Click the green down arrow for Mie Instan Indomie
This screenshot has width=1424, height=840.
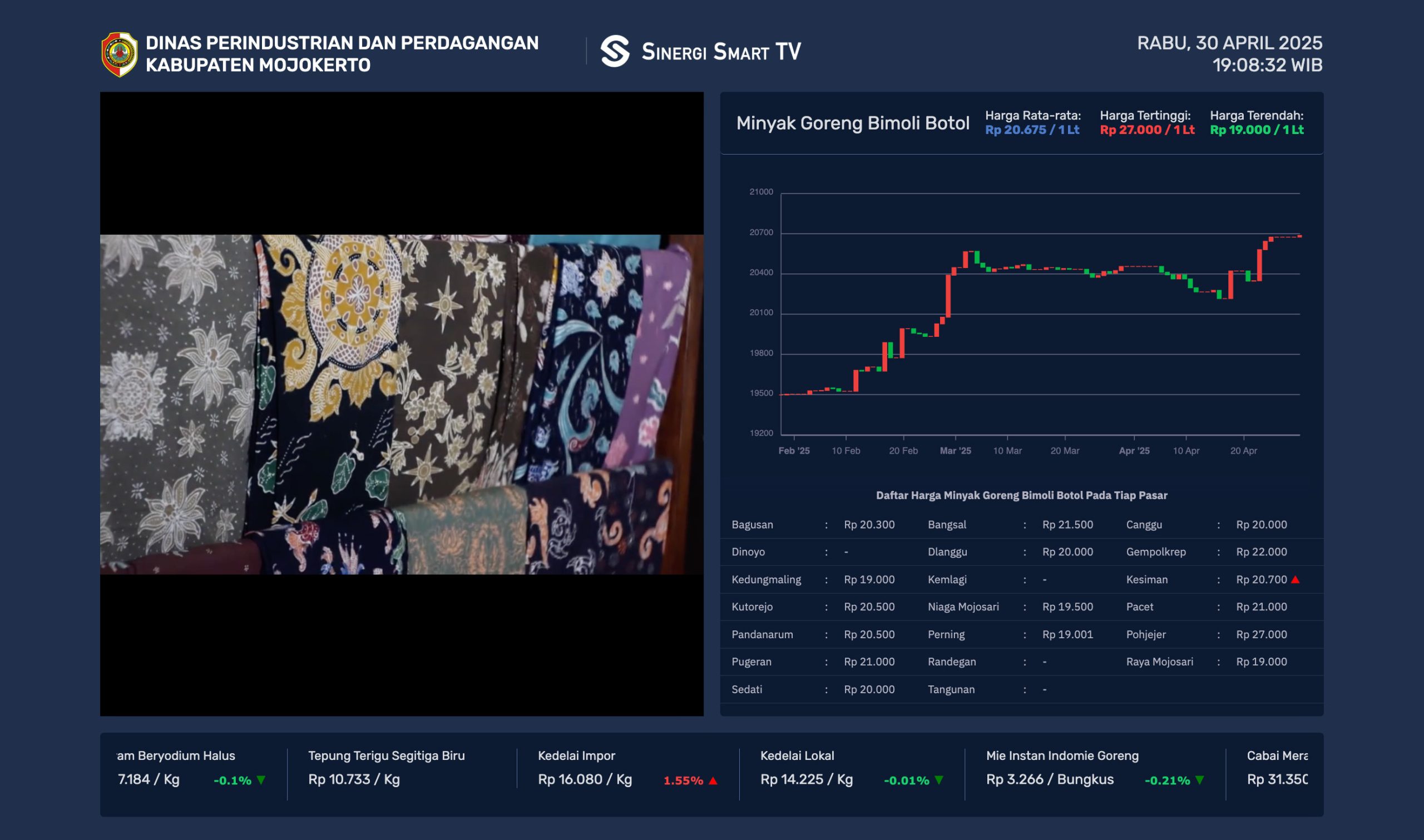[x=1199, y=780]
